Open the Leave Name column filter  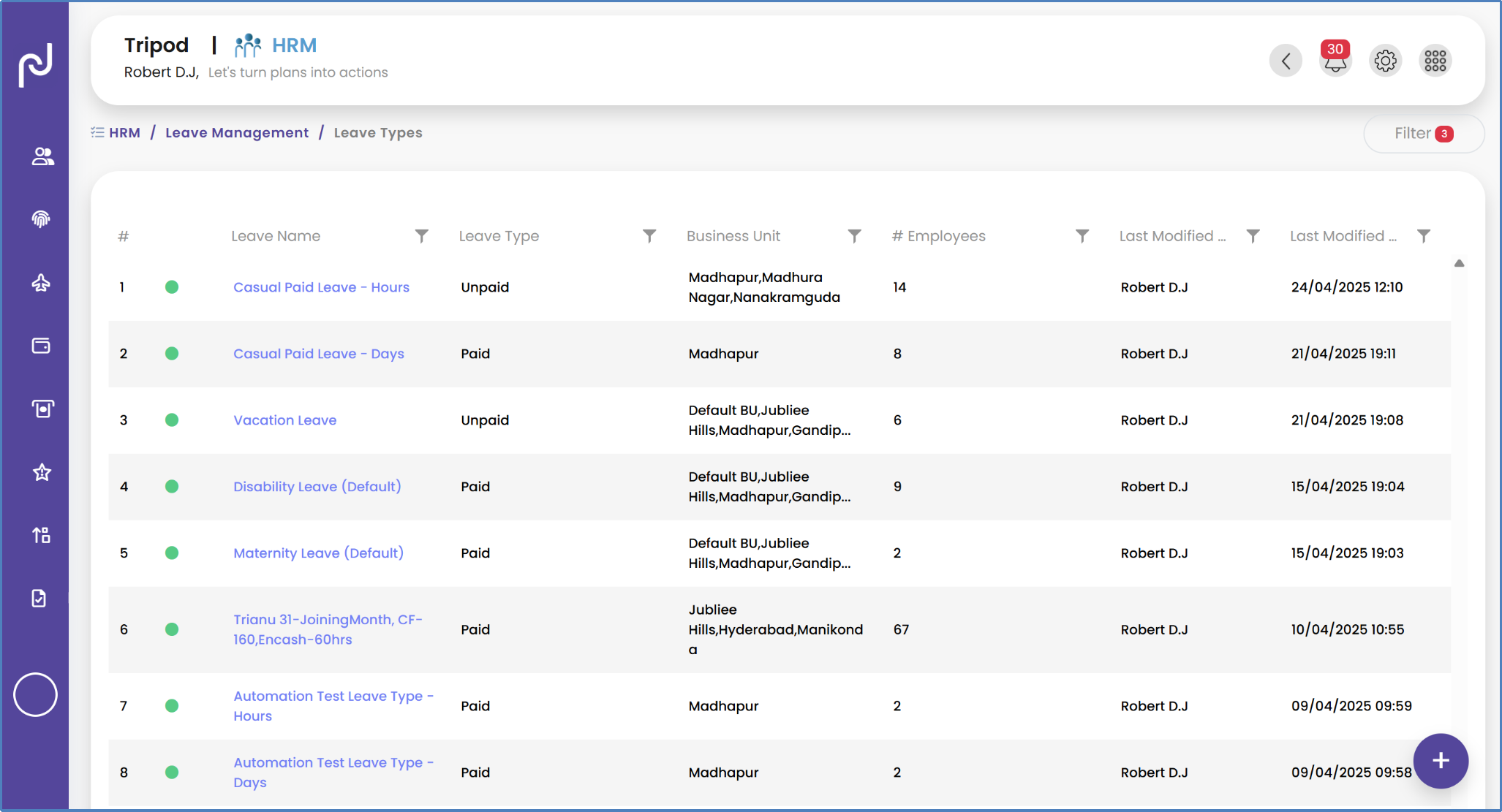[x=422, y=236]
